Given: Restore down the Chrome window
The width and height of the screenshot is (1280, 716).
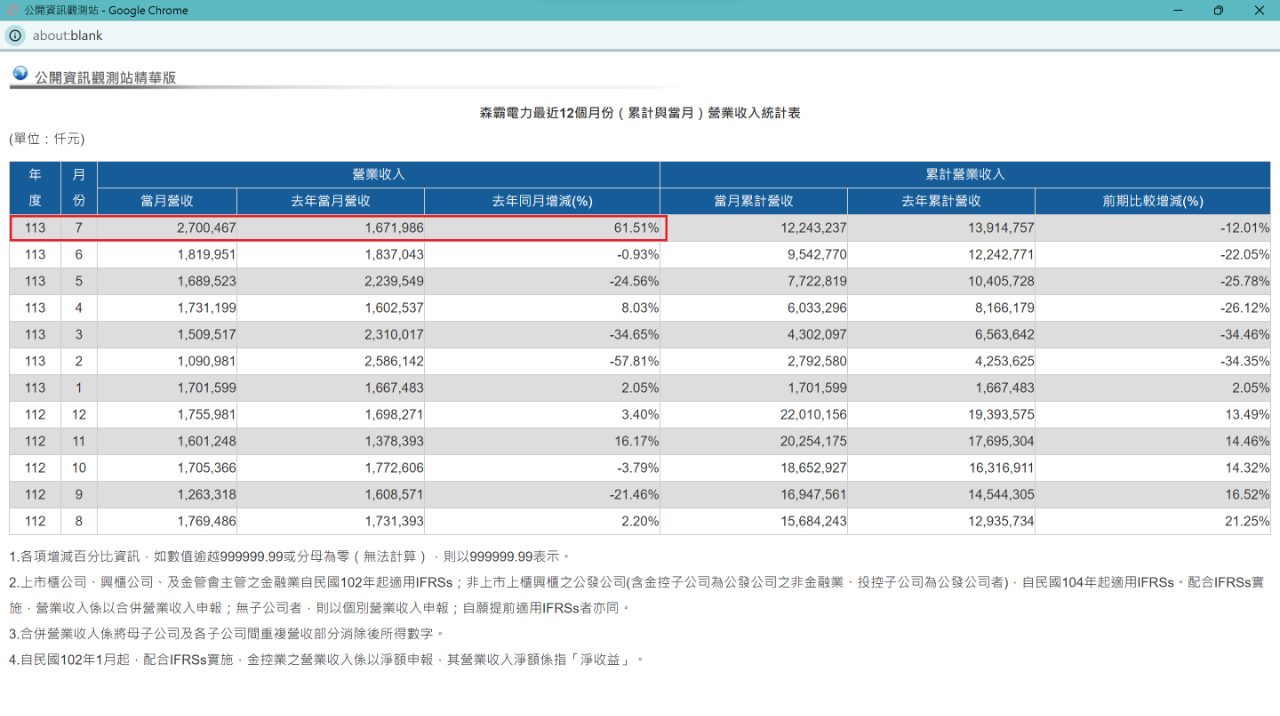Looking at the screenshot, I should click(1218, 10).
